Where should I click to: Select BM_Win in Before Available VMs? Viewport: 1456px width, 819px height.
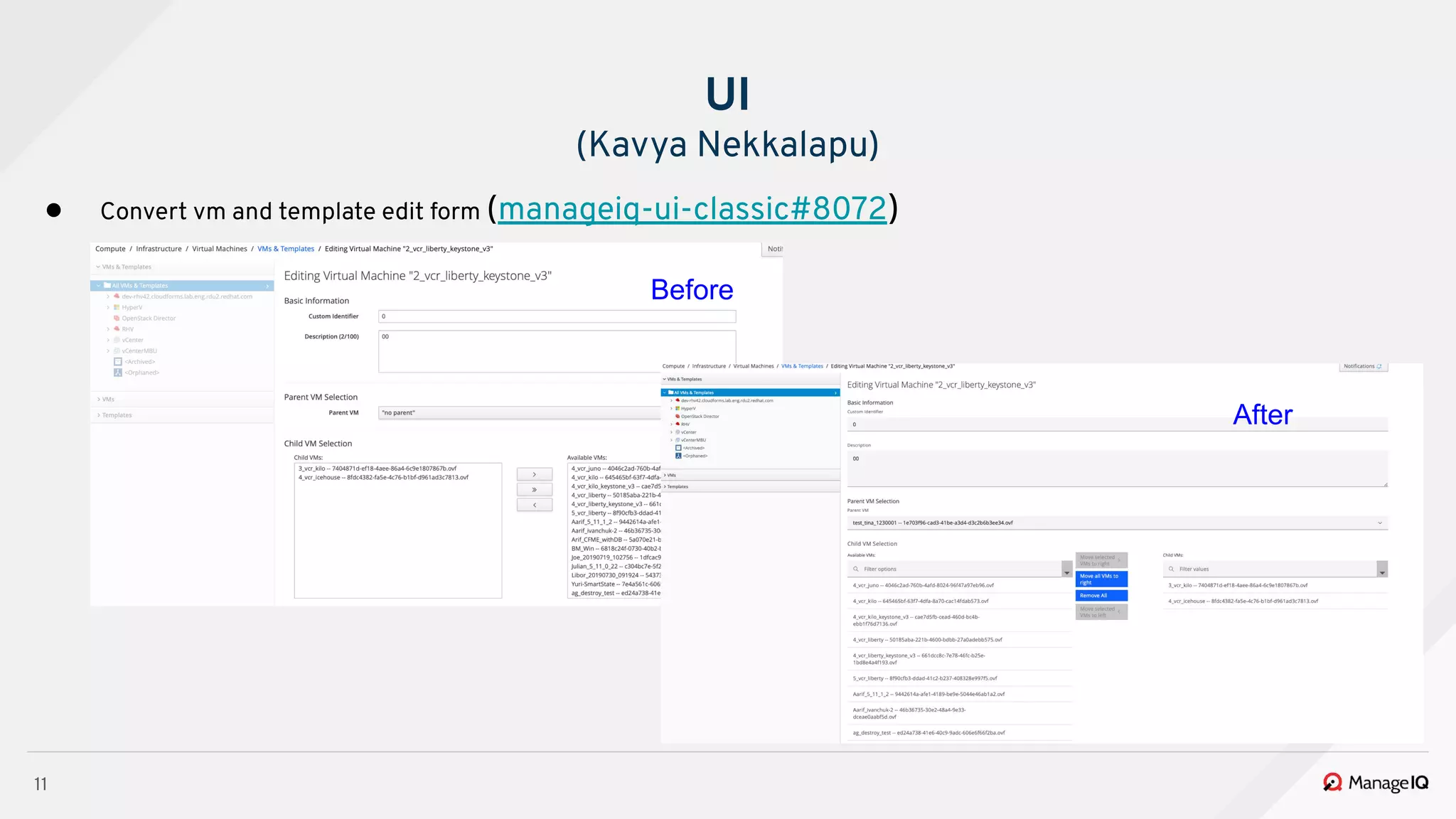coord(616,549)
